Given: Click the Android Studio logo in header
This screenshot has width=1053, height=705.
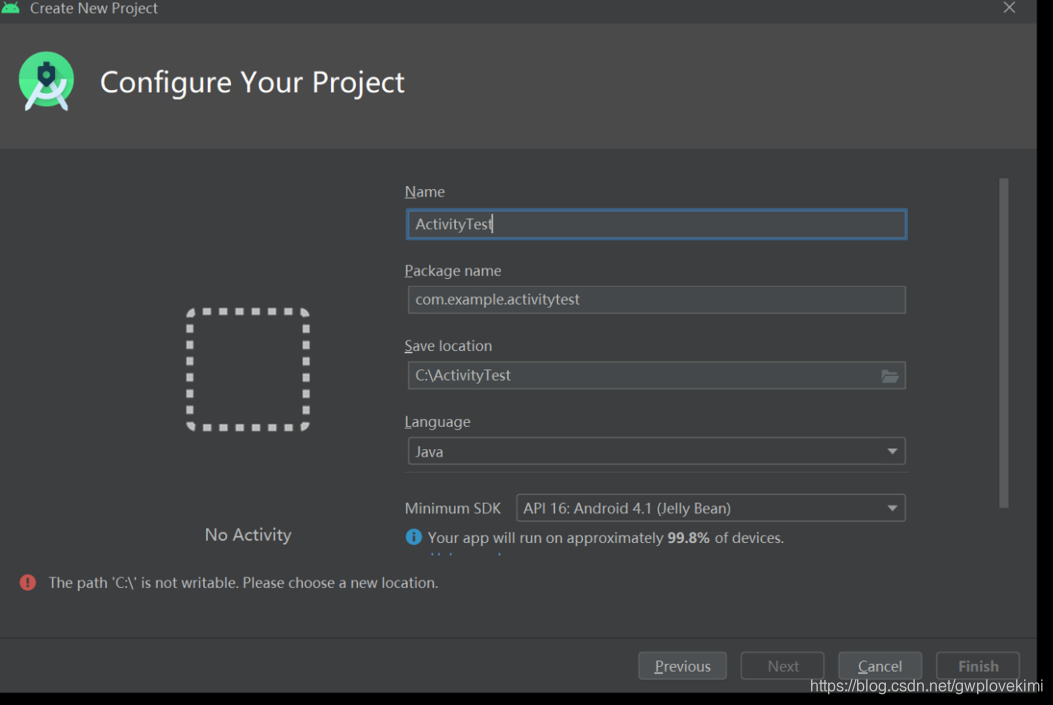Looking at the screenshot, I should pyautogui.click(x=46, y=81).
